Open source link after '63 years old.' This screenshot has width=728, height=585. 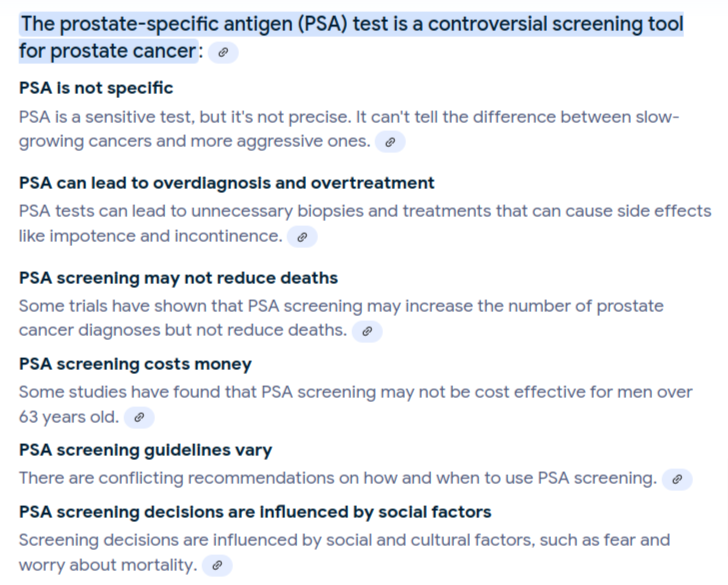pyautogui.click(x=139, y=417)
